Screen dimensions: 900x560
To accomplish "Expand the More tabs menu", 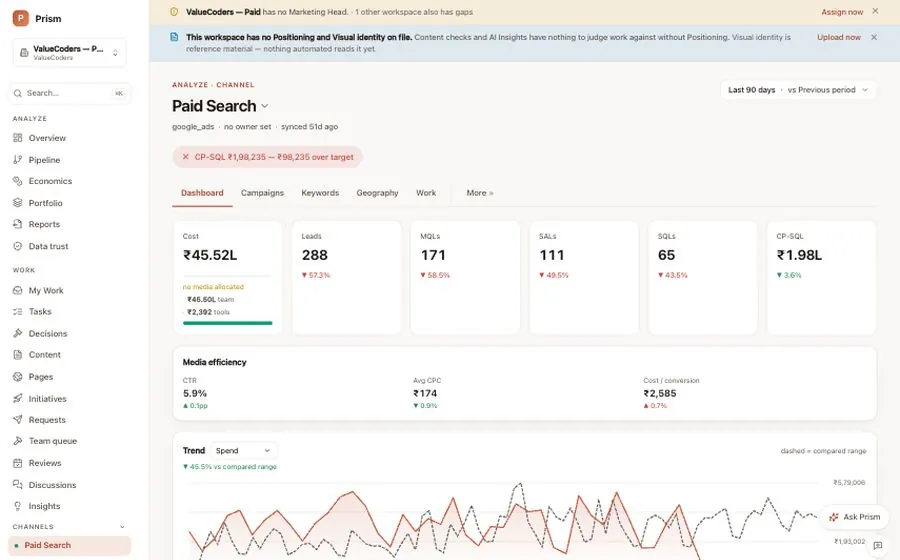I will (480, 193).
